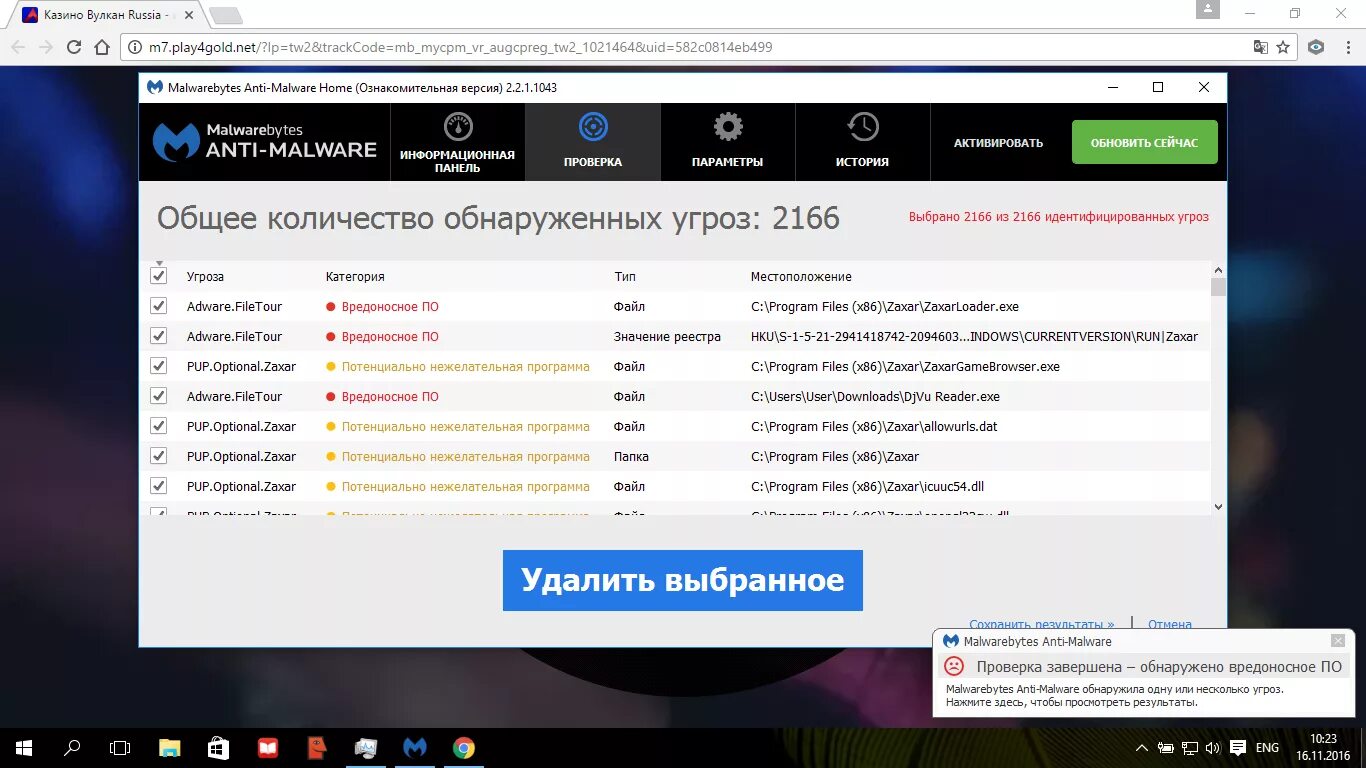The width and height of the screenshot is (1366, 768).
Task: Expand hidden system tray icons
Action: [x=1142, y=748]
